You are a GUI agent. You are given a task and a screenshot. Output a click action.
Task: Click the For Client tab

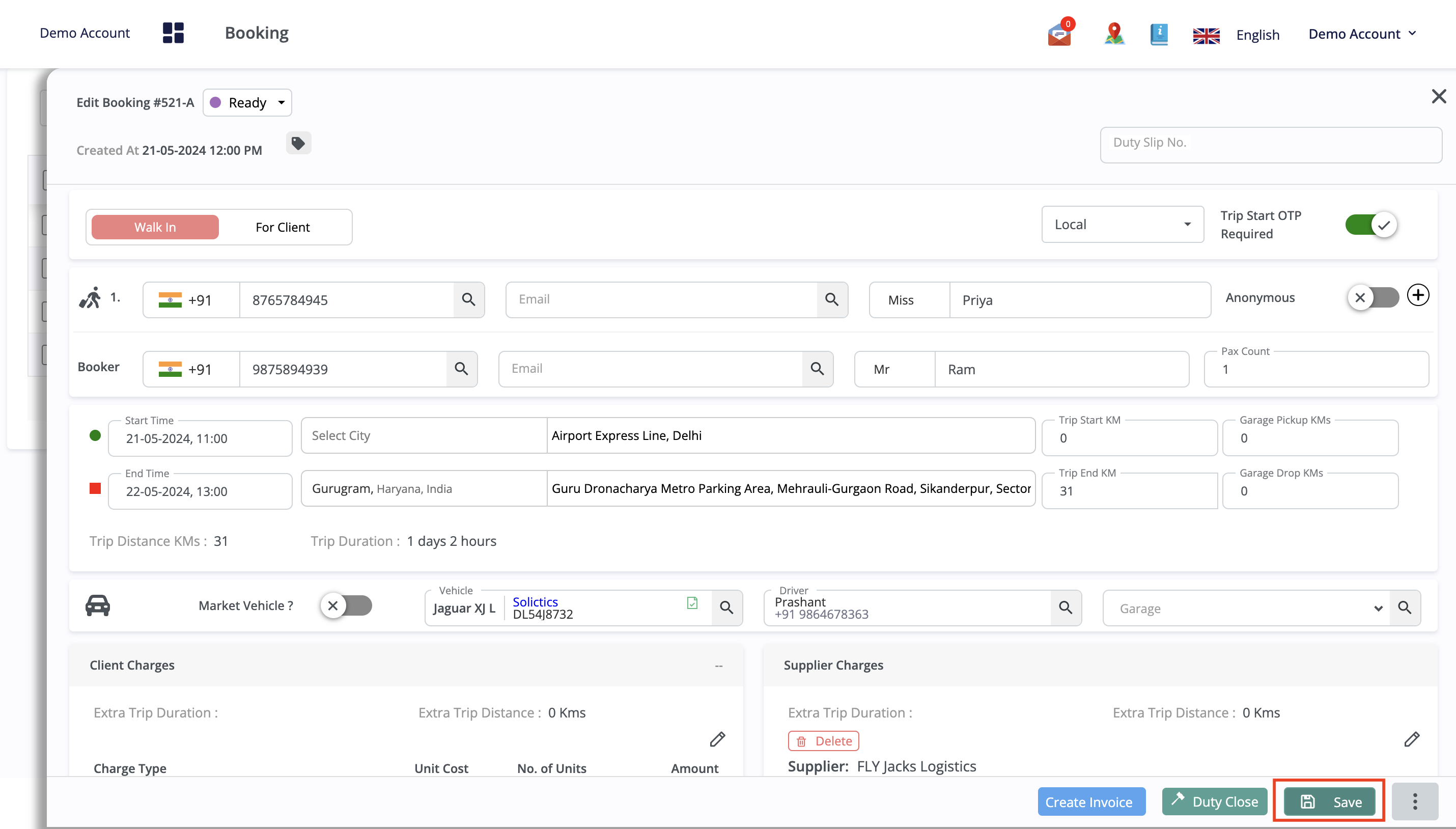click(283, 226)
